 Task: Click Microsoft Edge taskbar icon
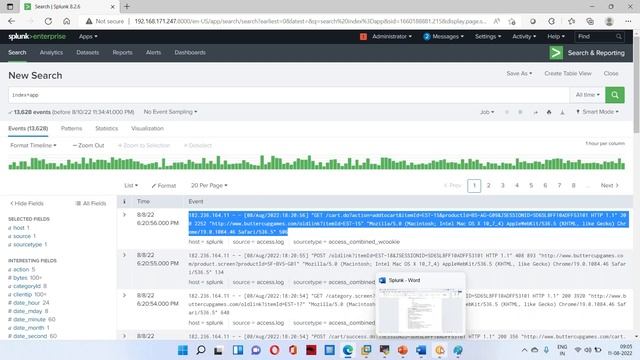coord(348,350)
